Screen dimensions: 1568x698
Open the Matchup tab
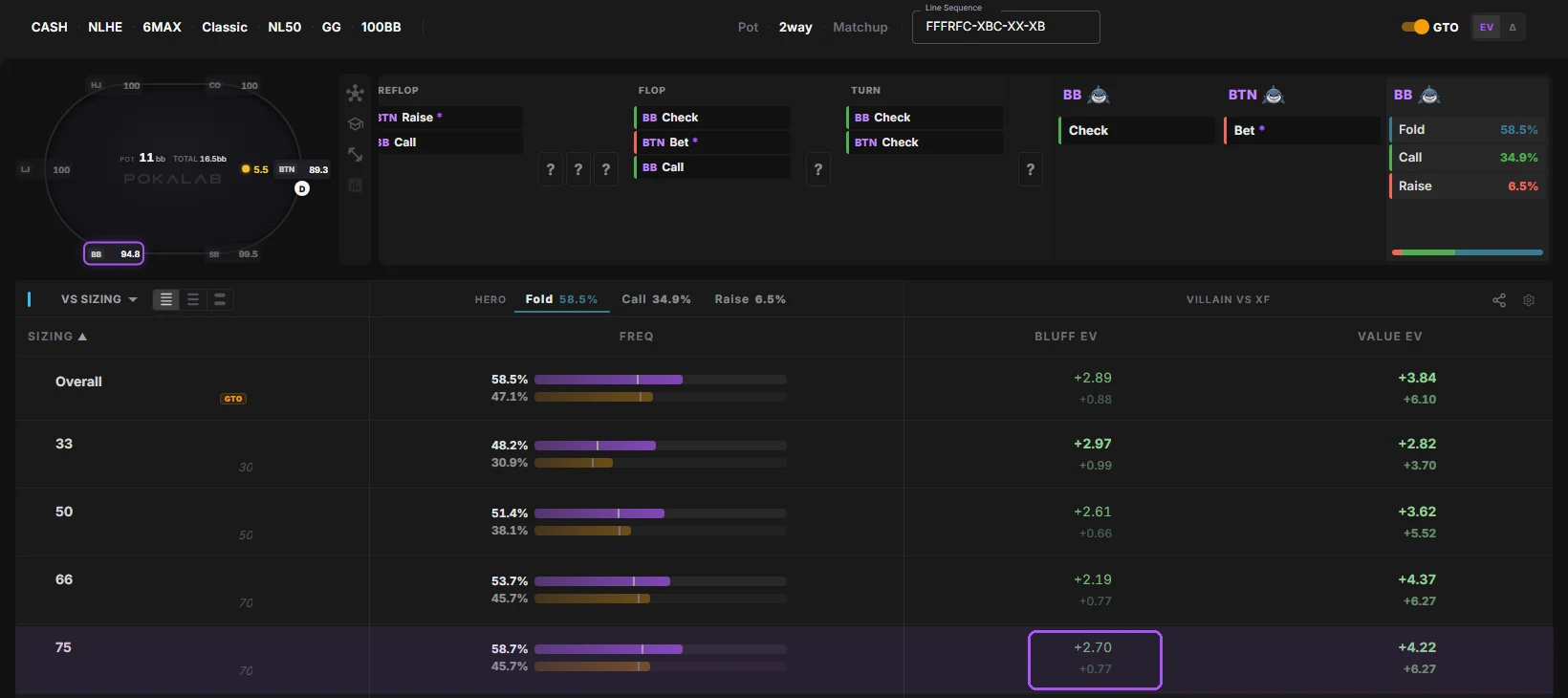click(860, 27)
